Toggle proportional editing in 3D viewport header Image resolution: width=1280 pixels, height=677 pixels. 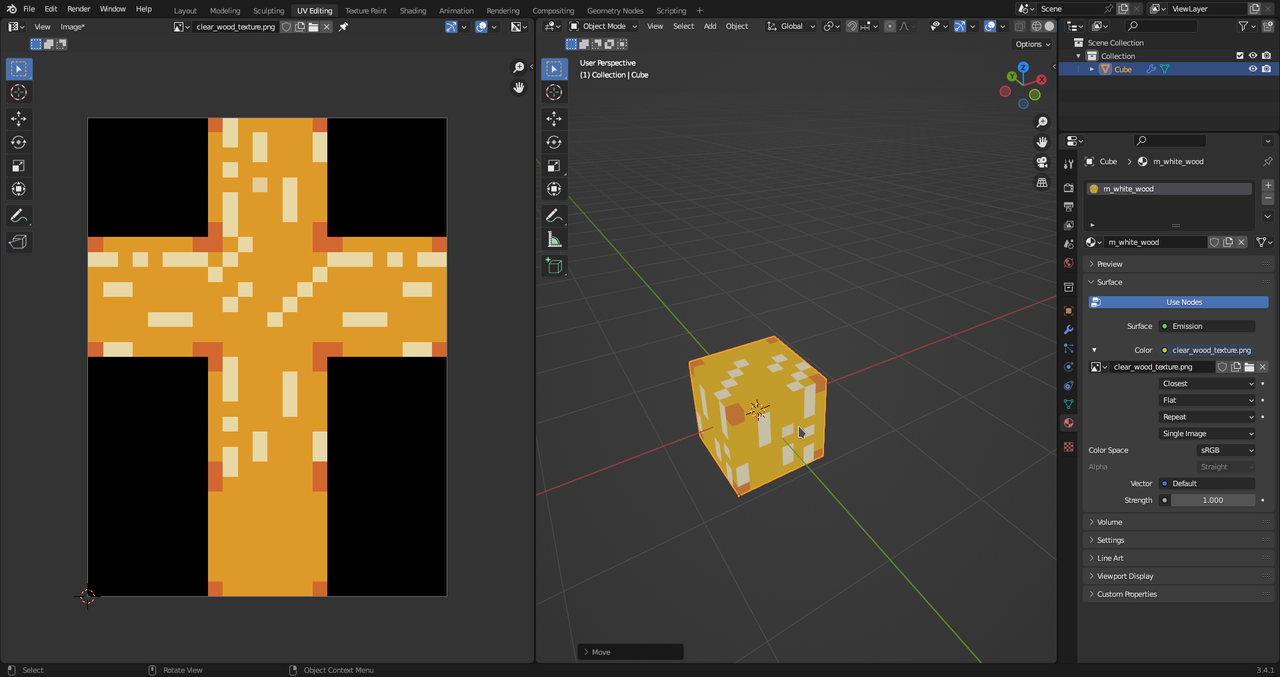890,26
